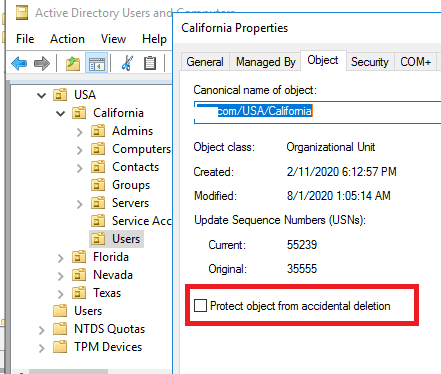Click the Modified date value 8/1/2020 1:05:14 AM
Screen dimensions: 441x374
pos(339,196)
